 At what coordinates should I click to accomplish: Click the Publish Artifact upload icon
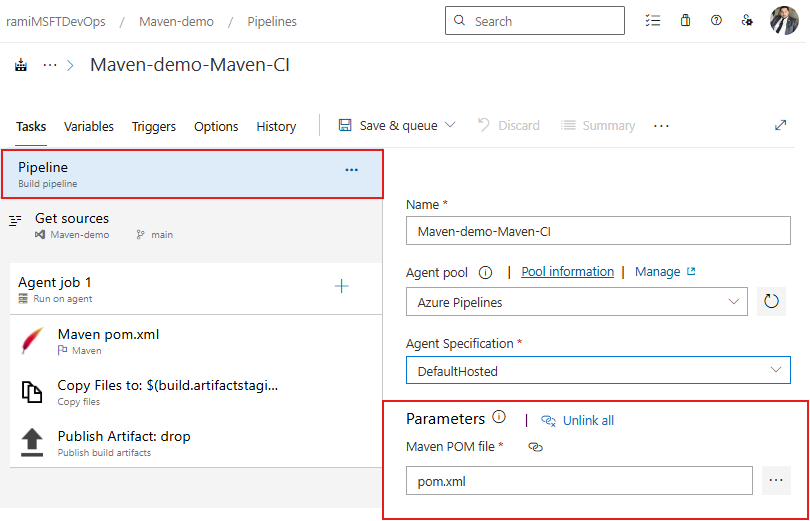32,443
